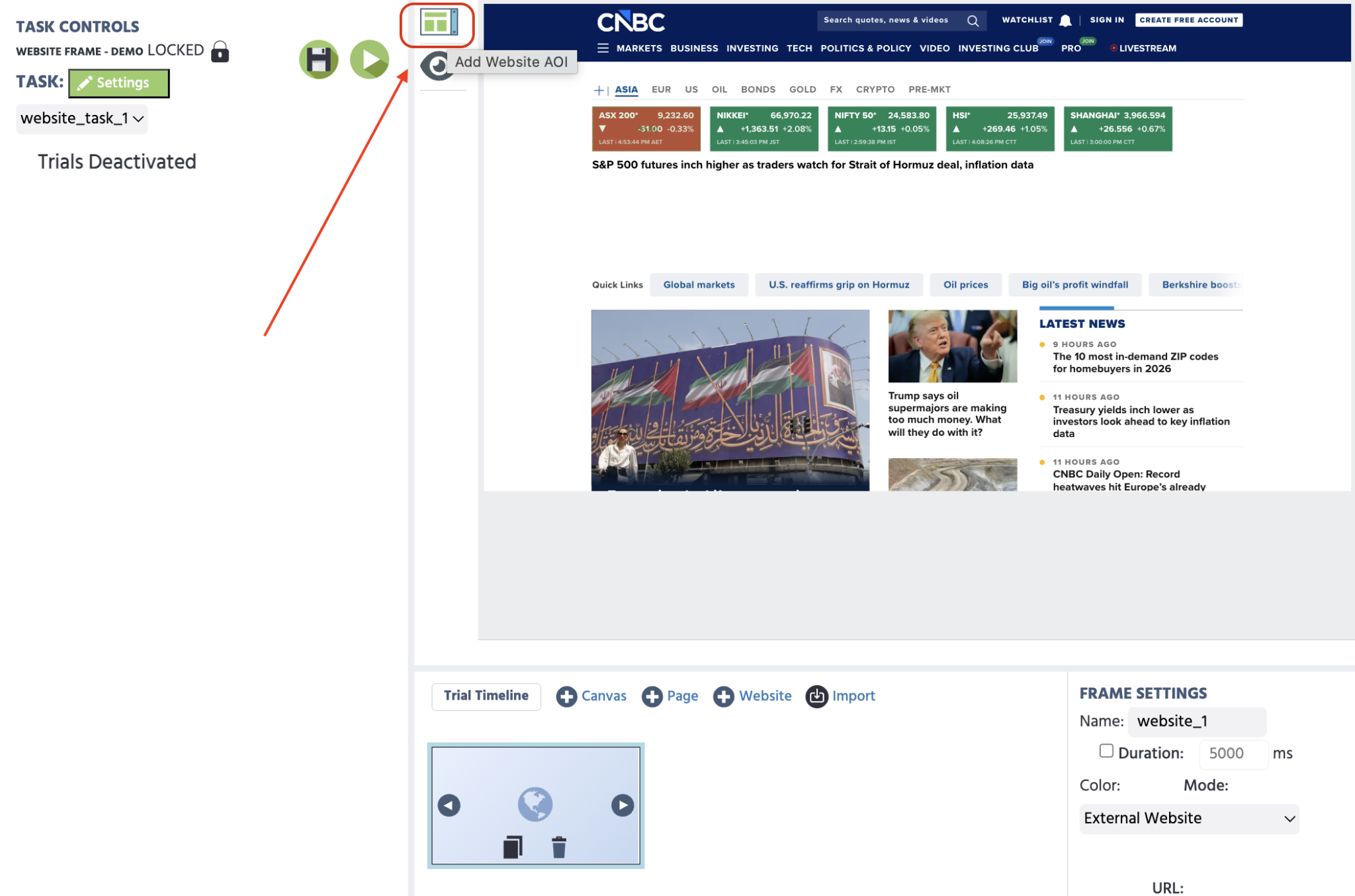Open the Trump photo thumbnail
The width and height of the screenshot is (1355, 896).
click(952, 346)
